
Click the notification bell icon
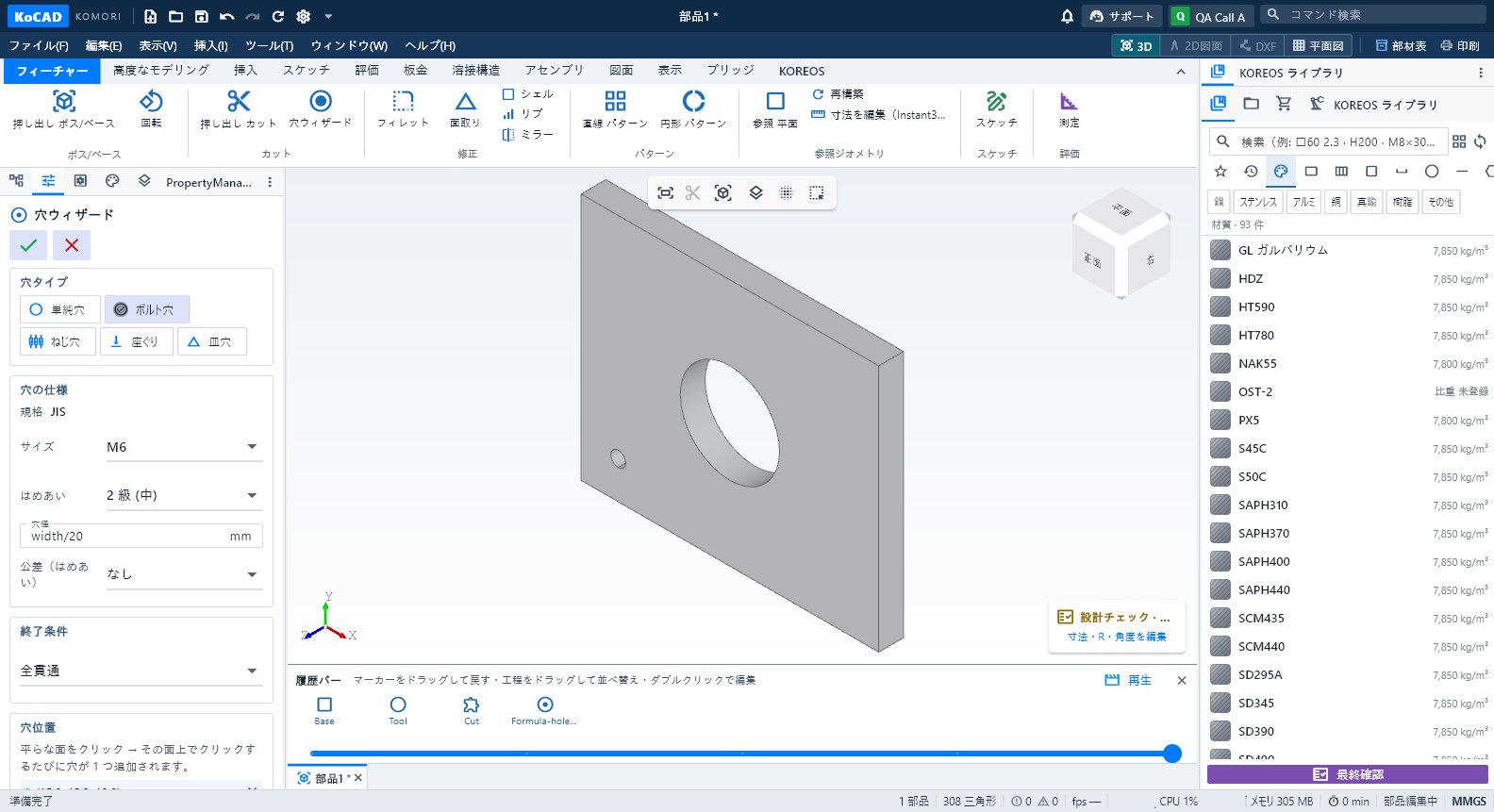pos(1067,16)
